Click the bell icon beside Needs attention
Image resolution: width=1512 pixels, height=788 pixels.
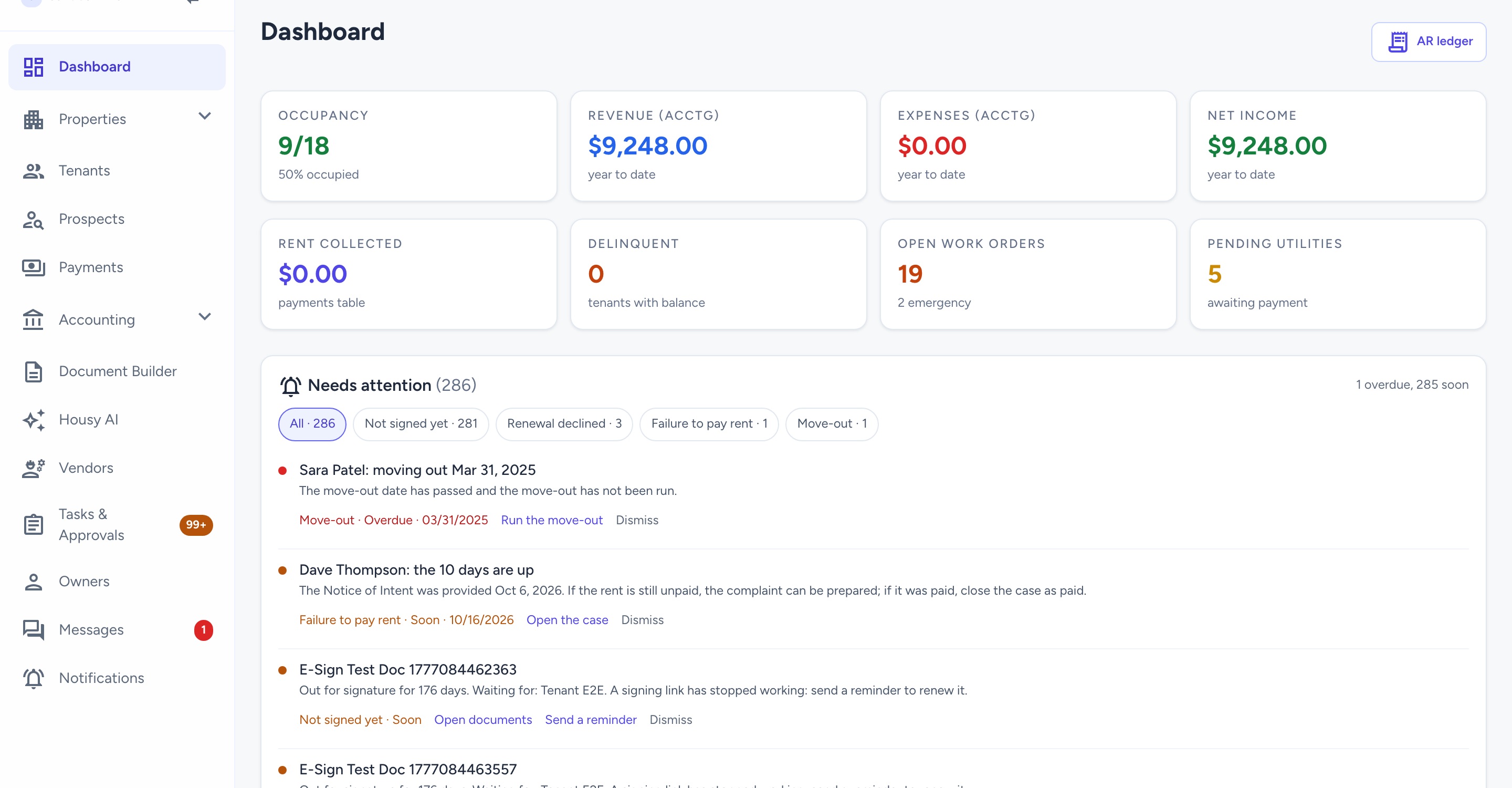coord(290,386)
